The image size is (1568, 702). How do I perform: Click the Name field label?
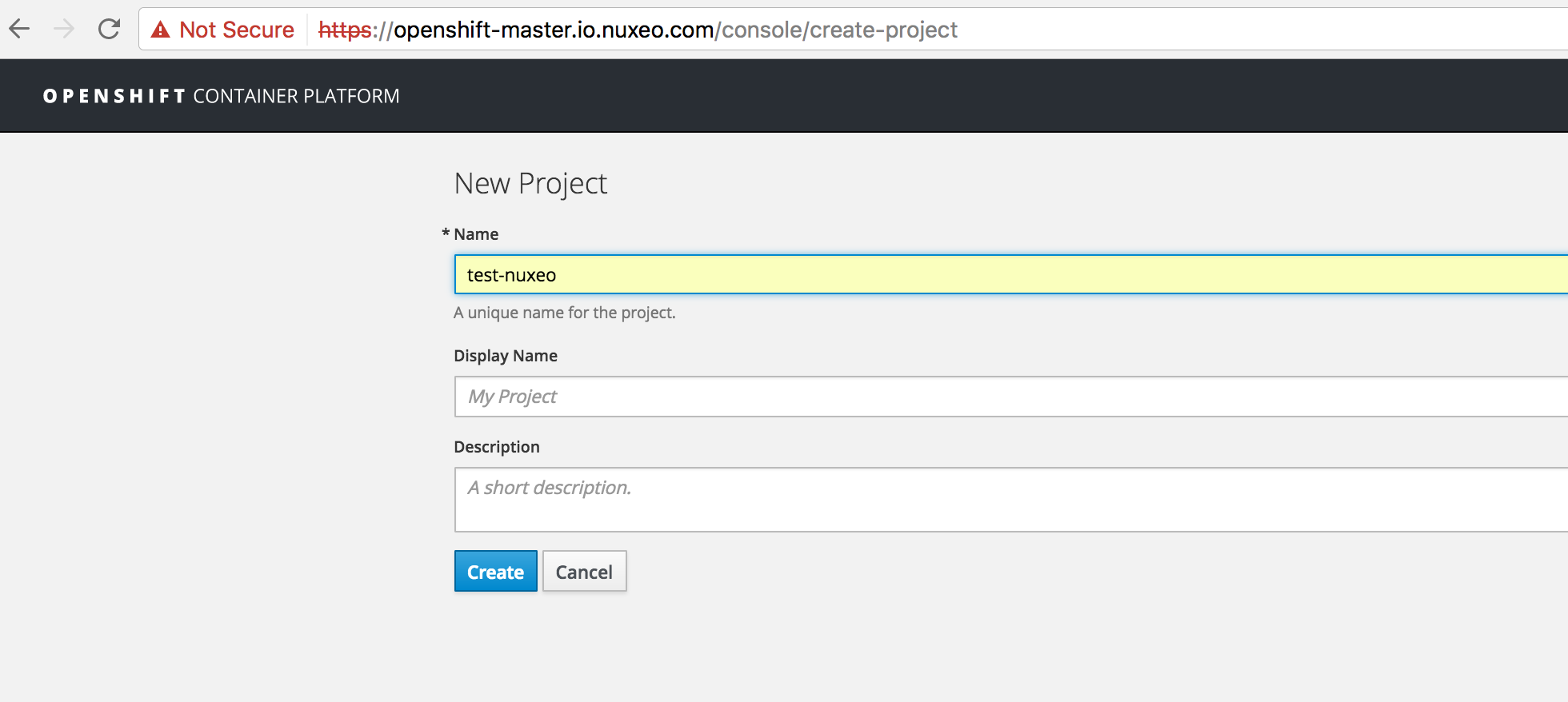(476, 234)
